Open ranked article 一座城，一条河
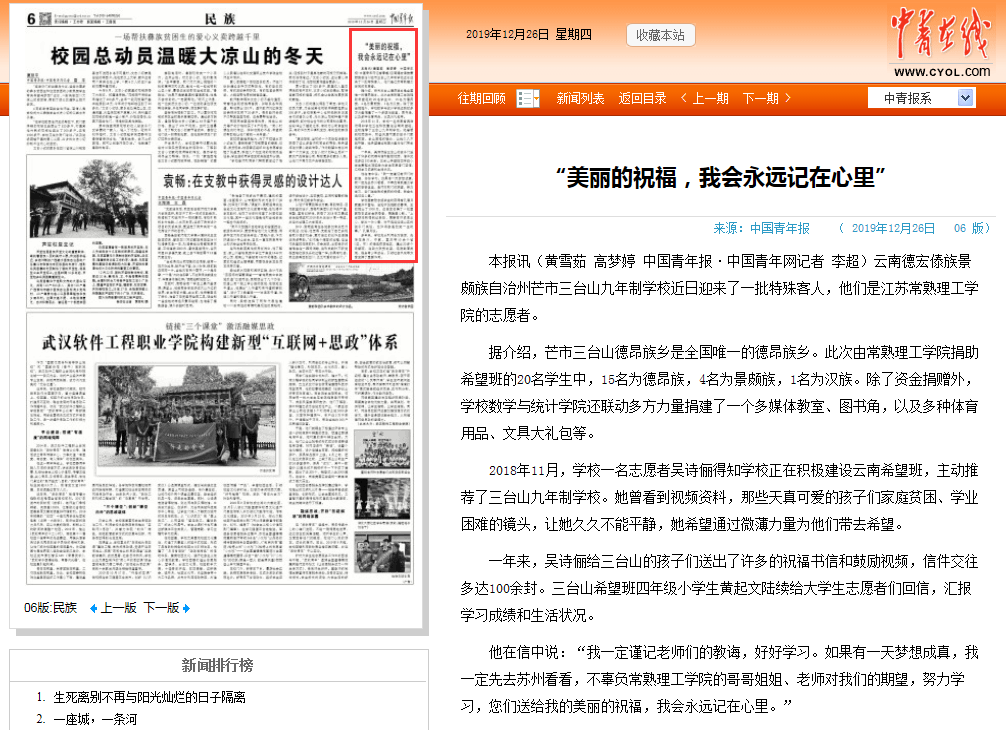Viewport: 1006px width, 730px height. tap(96, 720)
